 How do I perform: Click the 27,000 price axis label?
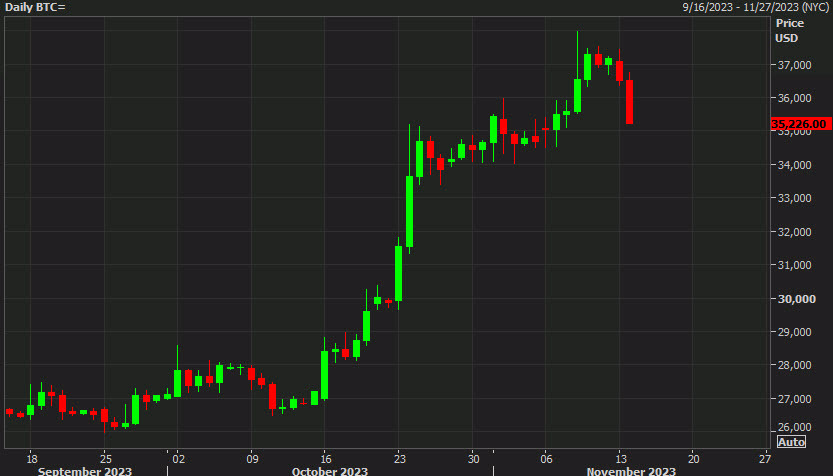pos(794,398)
